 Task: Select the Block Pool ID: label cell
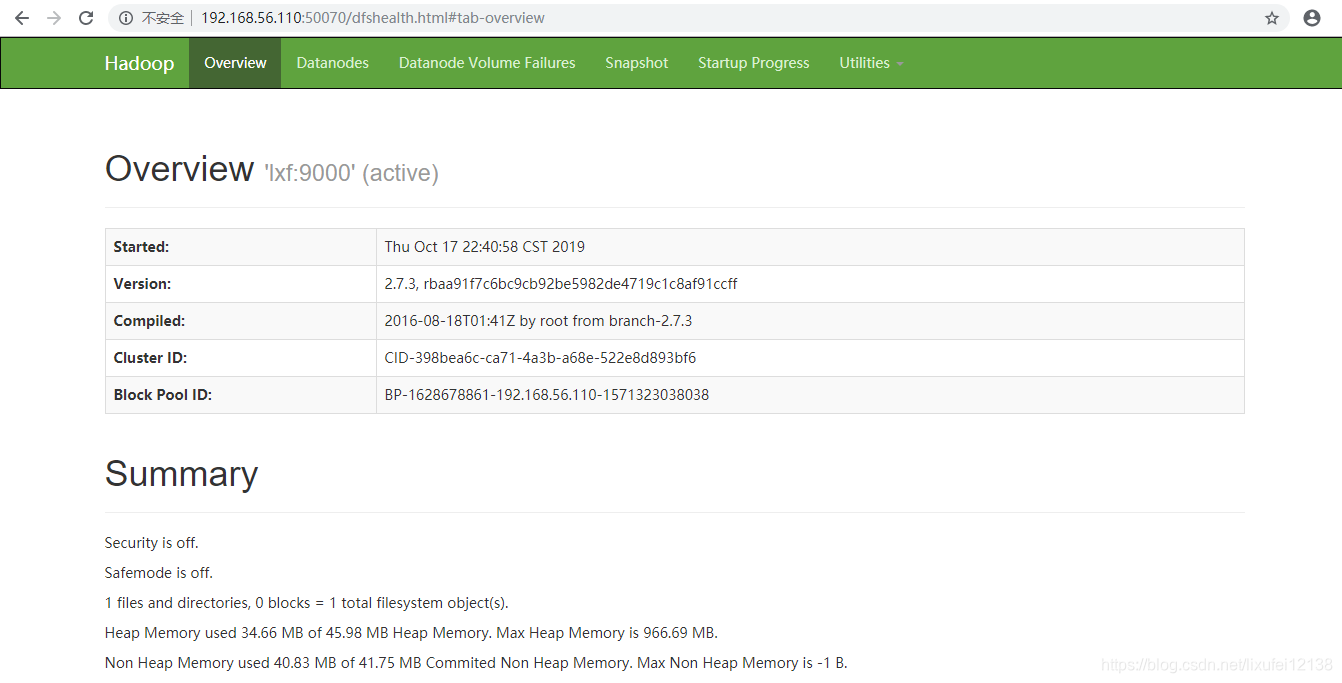(x=241, y=395)
